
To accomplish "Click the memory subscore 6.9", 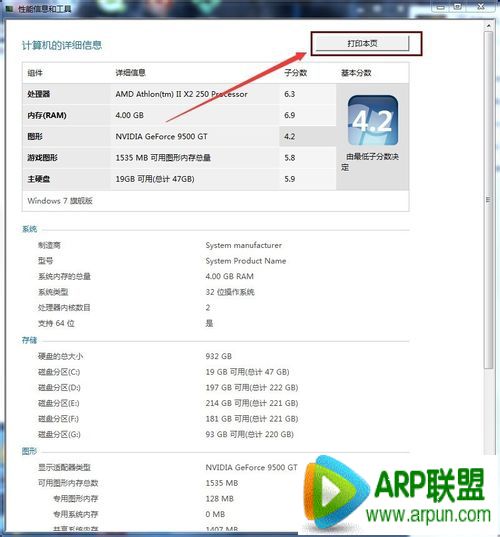I will point(289,115).
